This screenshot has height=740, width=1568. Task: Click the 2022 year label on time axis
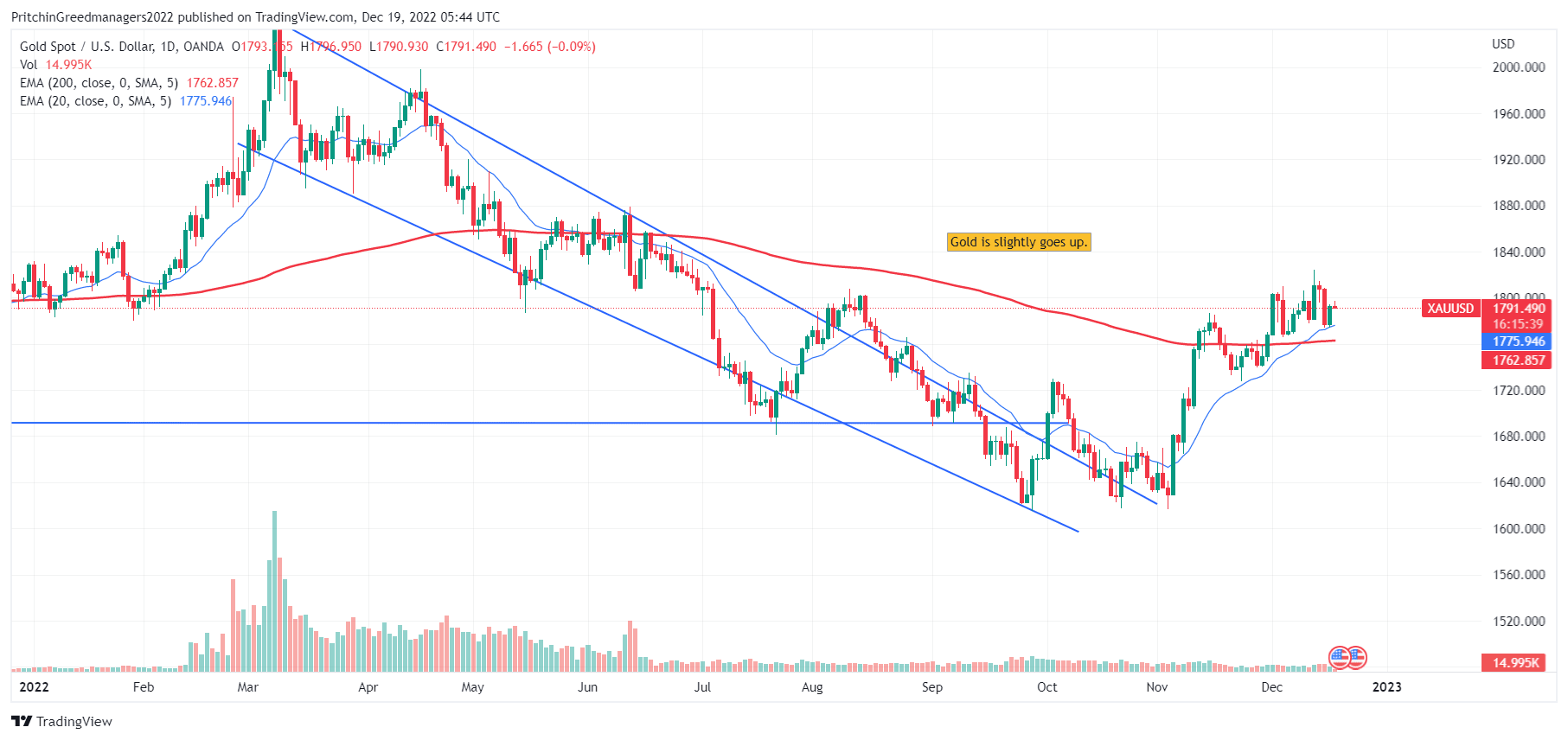(34, 687)
